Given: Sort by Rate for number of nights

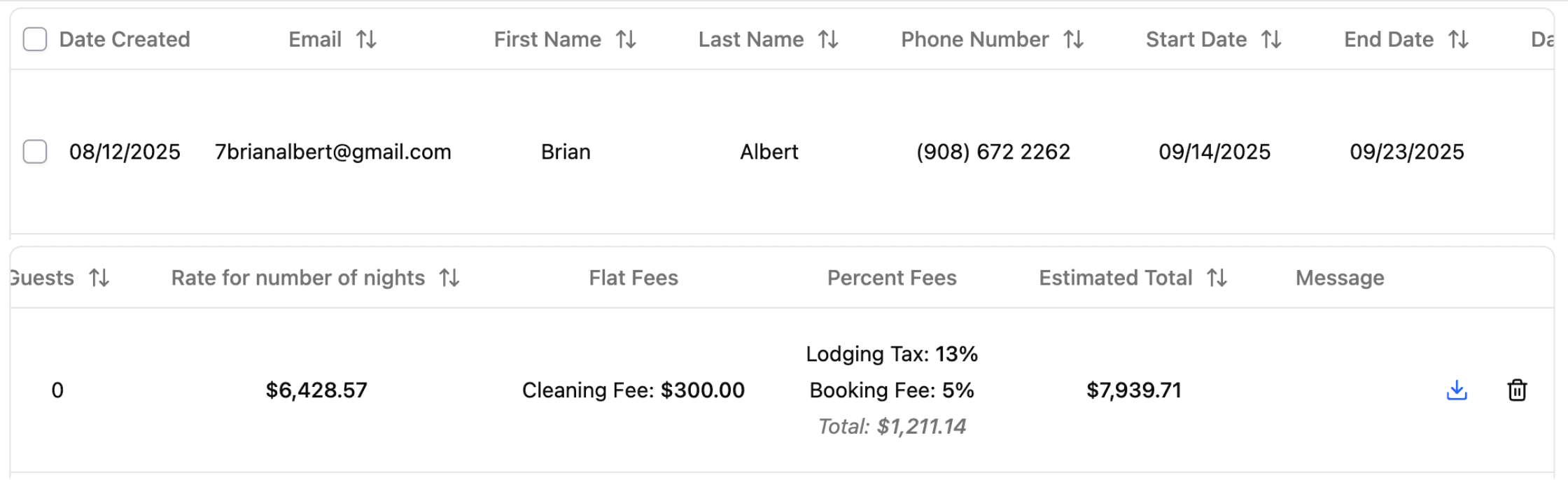Looking at the screenshot, I should (449, 278).
